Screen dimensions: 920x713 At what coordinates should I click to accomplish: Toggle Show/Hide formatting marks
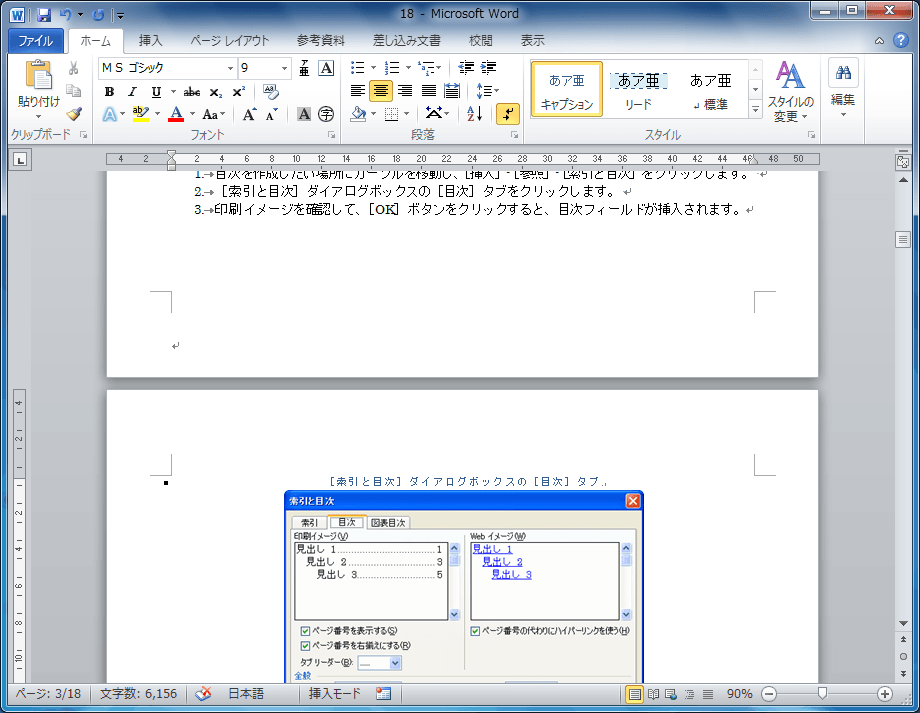point(508,114)
